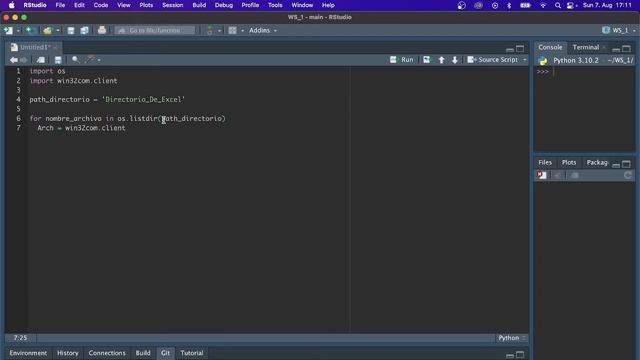Image resolution: width=640 pixels, height=360 pixels.
Task: Open the Debug menu
Action: click(x=224, y=5)
